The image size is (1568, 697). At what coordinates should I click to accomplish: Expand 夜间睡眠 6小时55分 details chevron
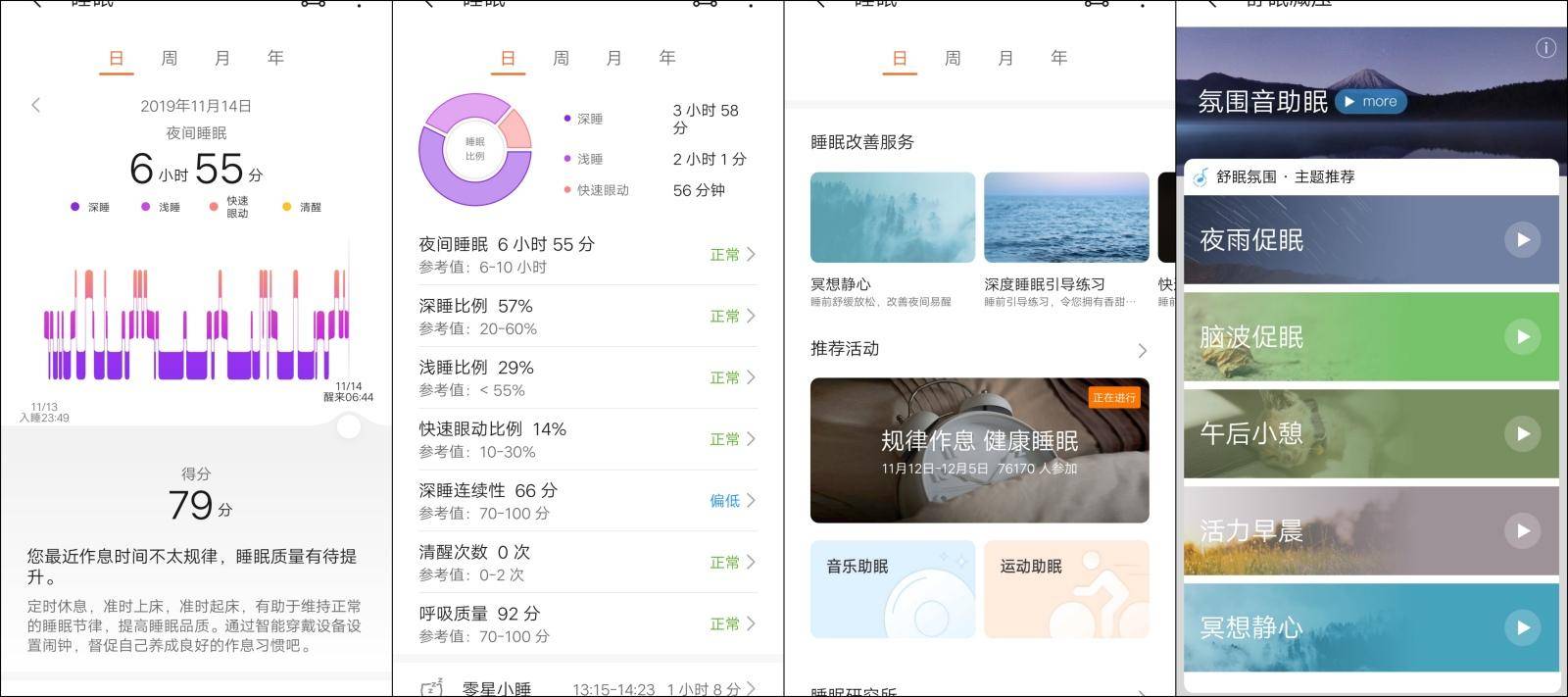(x=751, y=254)
